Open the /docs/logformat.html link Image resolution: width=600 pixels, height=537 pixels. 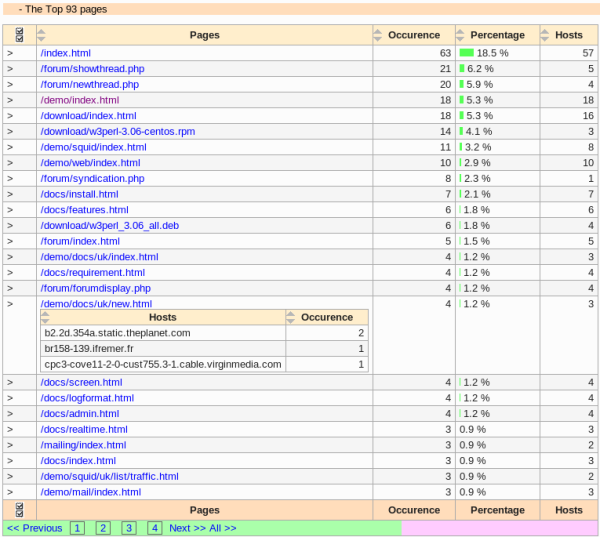87,398
